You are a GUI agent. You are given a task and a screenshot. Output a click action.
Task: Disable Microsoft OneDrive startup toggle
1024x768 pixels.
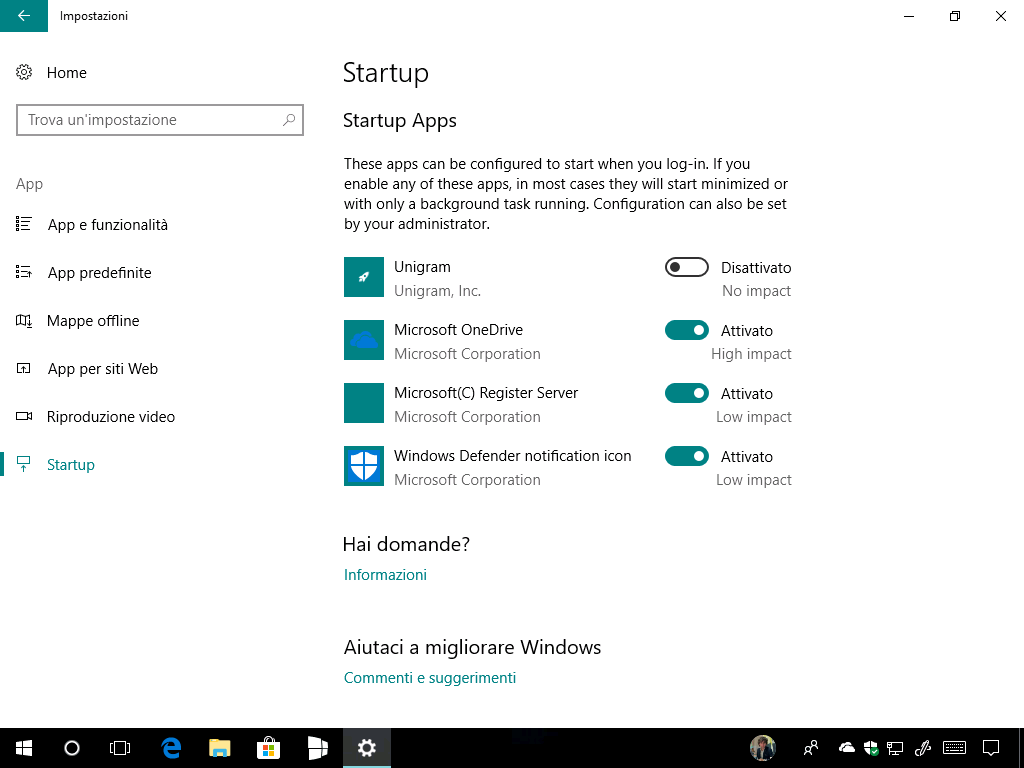click(x=686, y=330)
